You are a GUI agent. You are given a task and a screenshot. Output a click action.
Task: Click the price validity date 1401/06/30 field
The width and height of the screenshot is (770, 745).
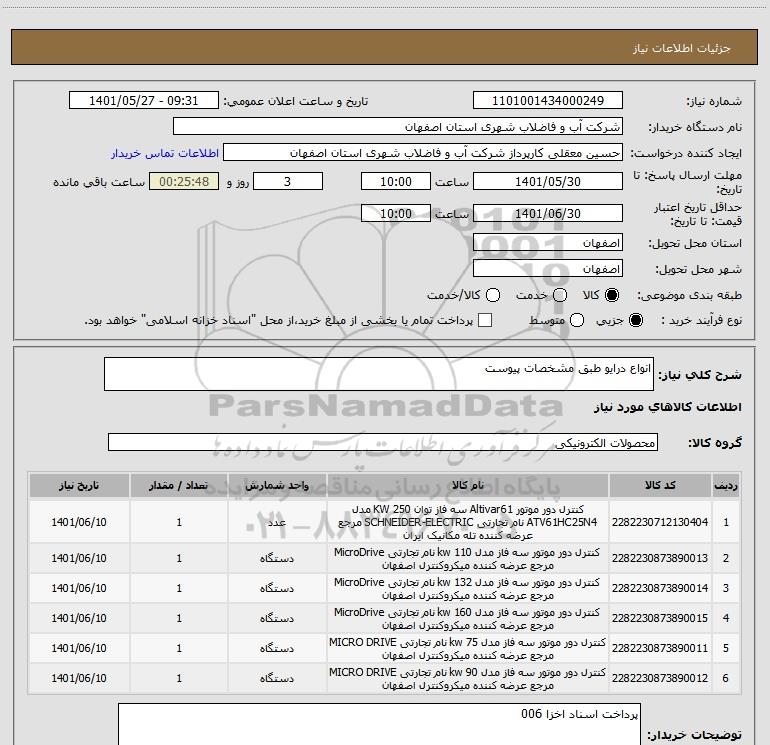548,213
